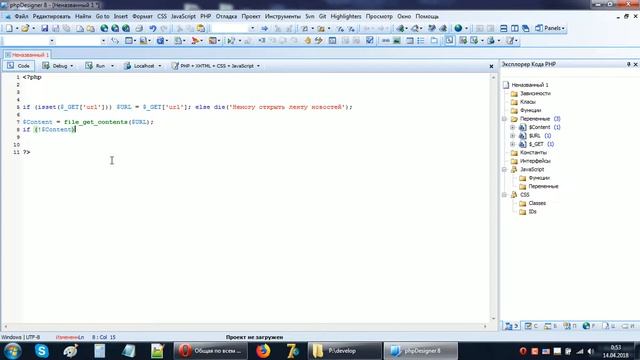
Task: Open the Формат menu
Action: coord(142,16)
